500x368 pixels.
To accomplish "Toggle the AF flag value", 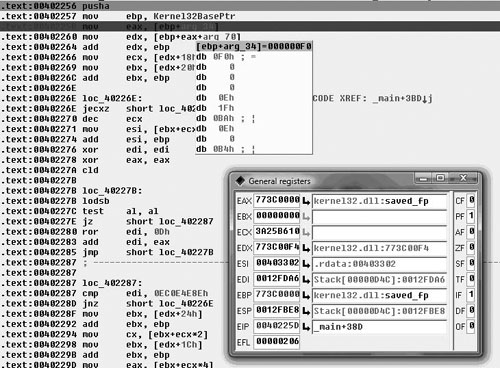I will pos(471,232).
